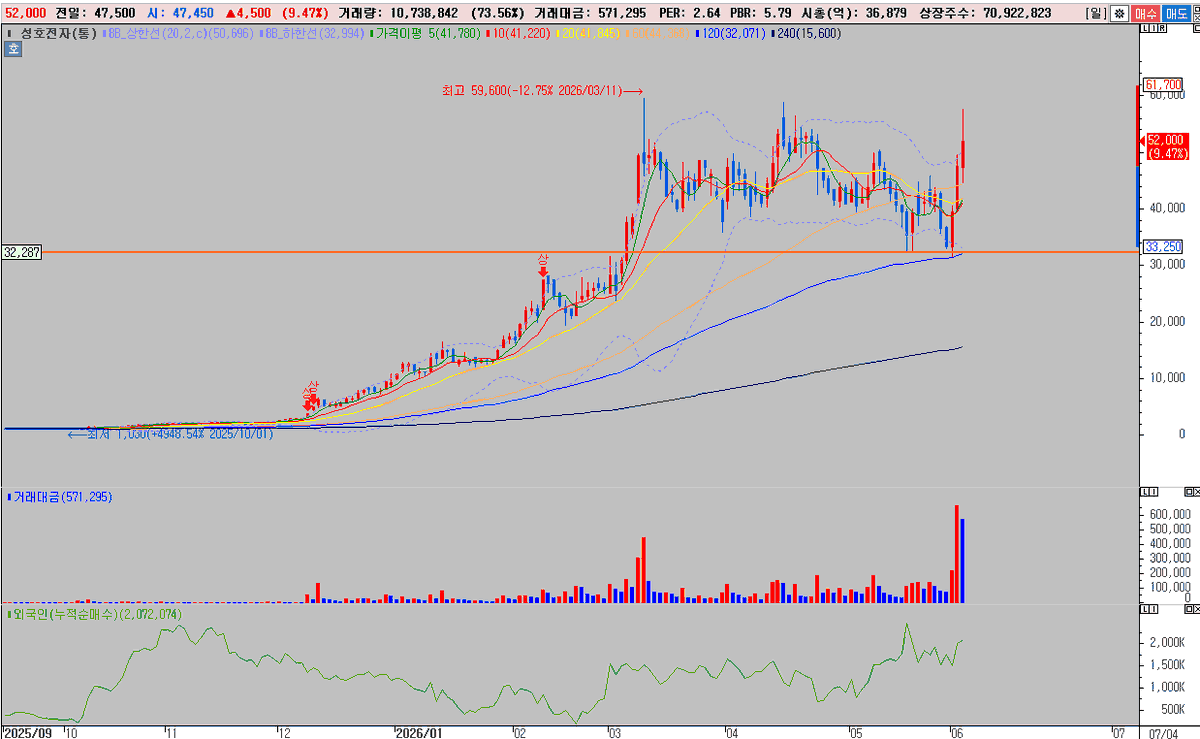Screen dimensions: 1200x739
Task: Click the X close icon on 외국인 panel
Action: [x=1197, y=609]
